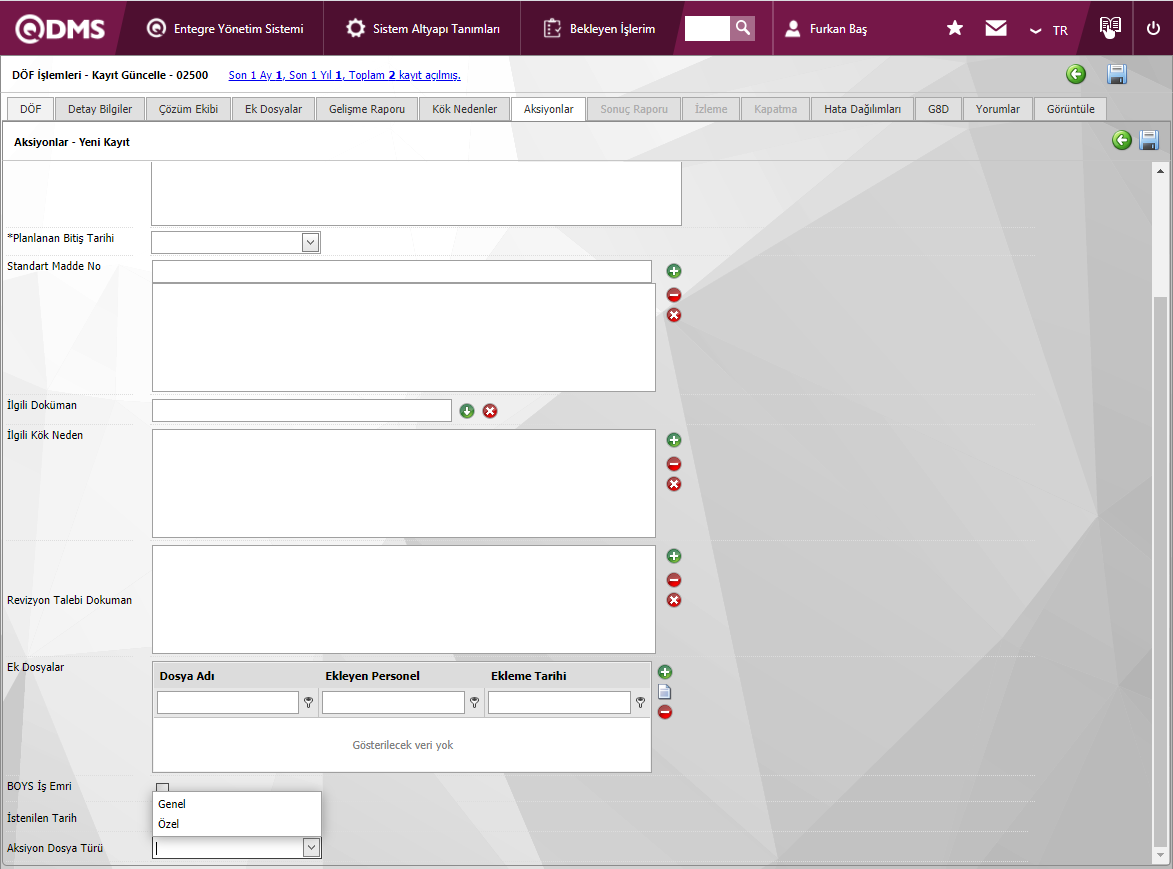
Task: Click the Ekleme Tarihi filter field
Action: click(x=560, y=702)
